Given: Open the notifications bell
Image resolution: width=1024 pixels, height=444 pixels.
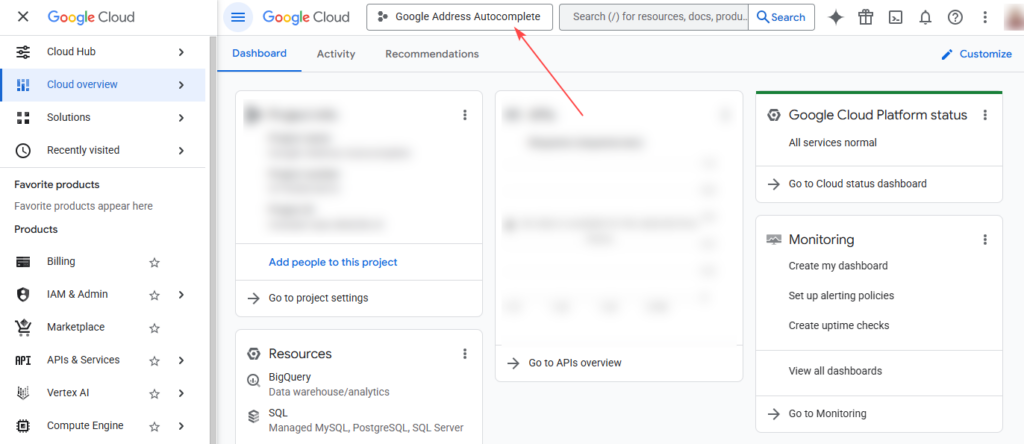Looking at the screenshot, I should pos(925,17).
